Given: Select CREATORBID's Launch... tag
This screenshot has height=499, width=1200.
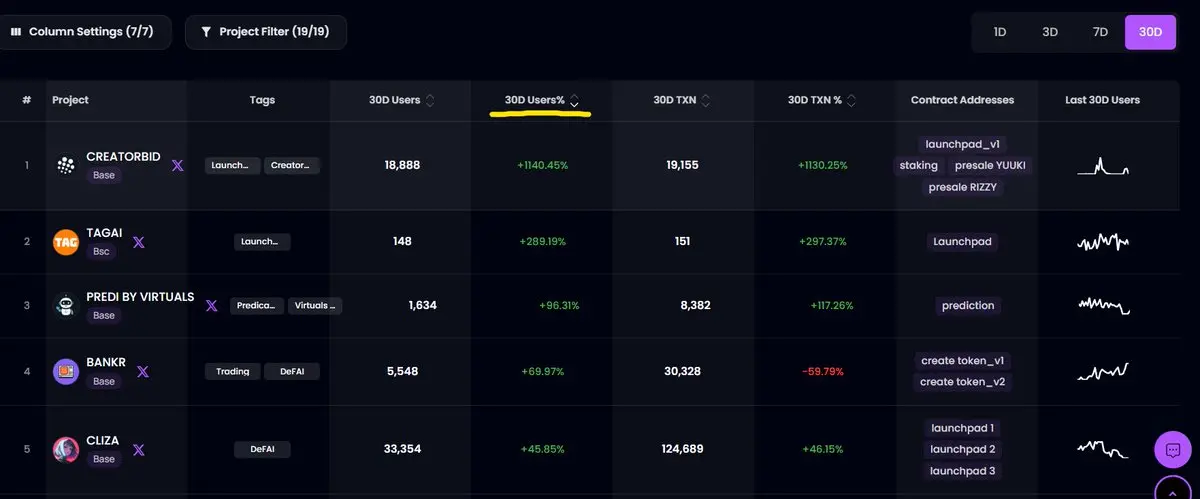Looking at the screenshot, I should click(232, 165).
